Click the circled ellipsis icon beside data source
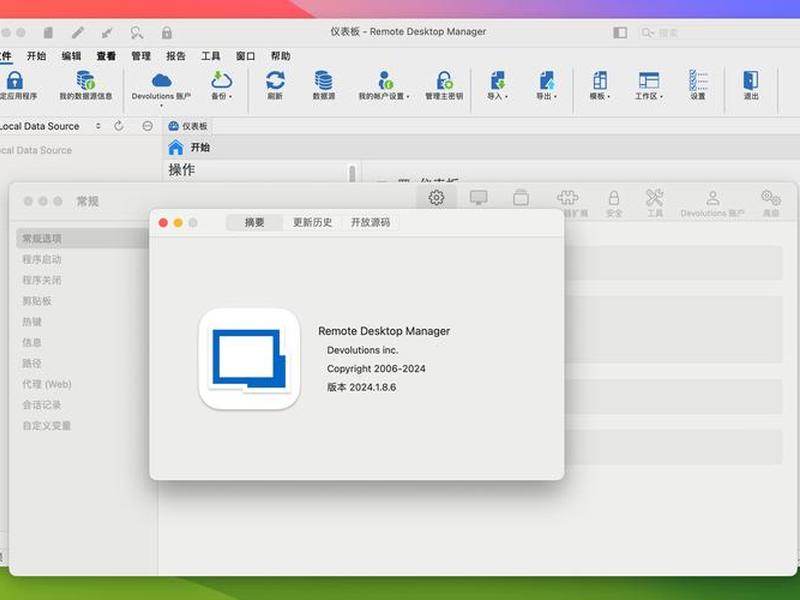Viewport: 800px width, 600px height. coord(147,126)
